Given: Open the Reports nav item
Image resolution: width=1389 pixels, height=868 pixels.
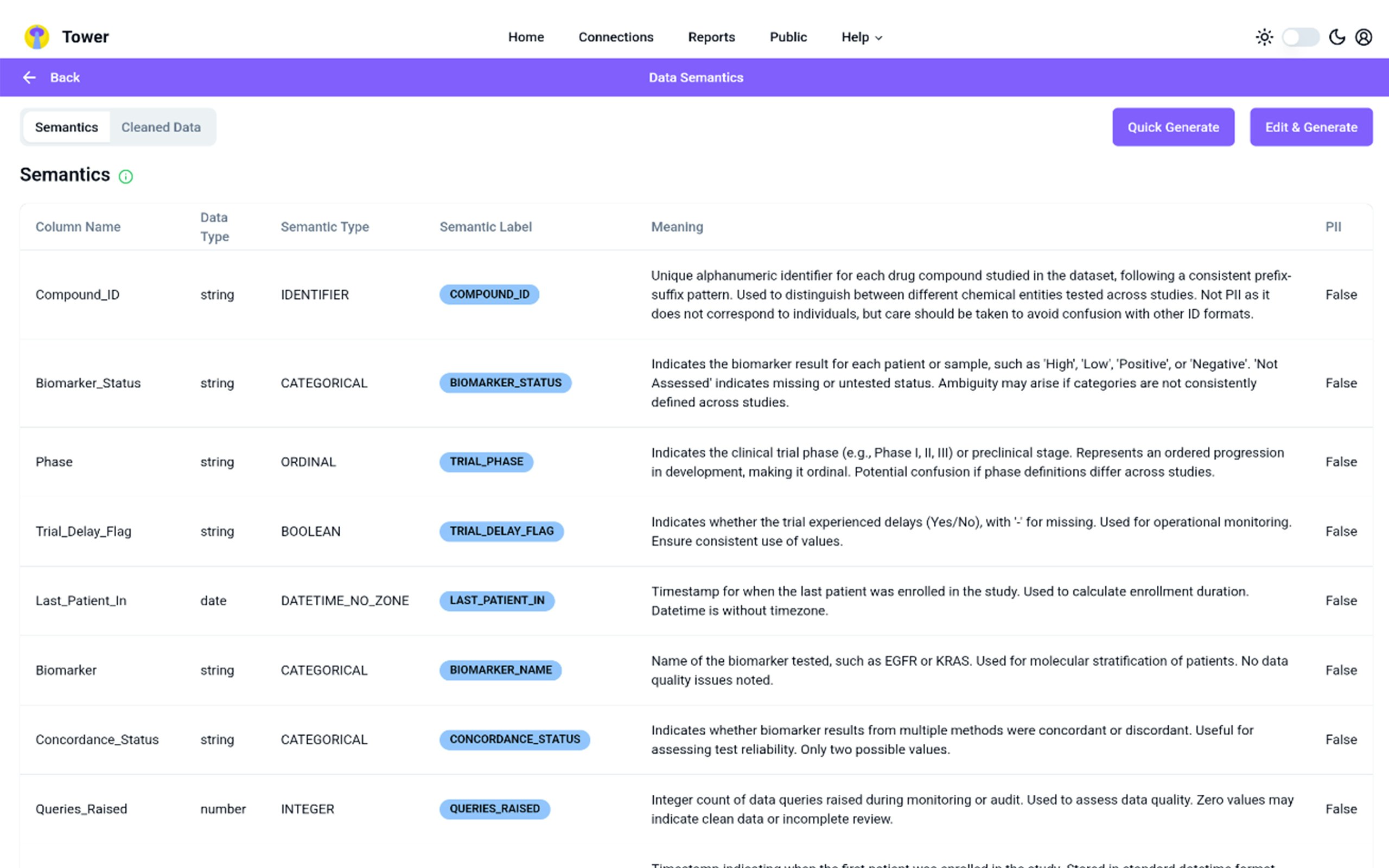Looking at the screenshot, I should point(711,37).
